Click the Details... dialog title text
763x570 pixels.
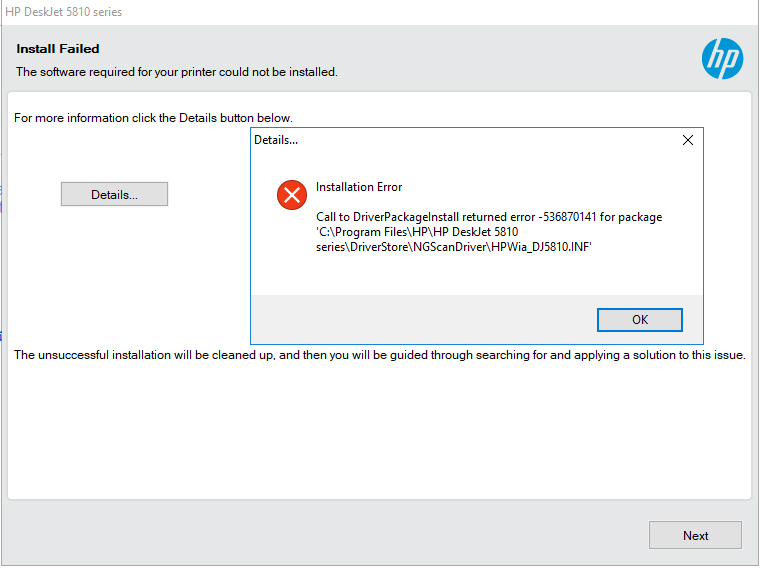[x=276, y=140]
